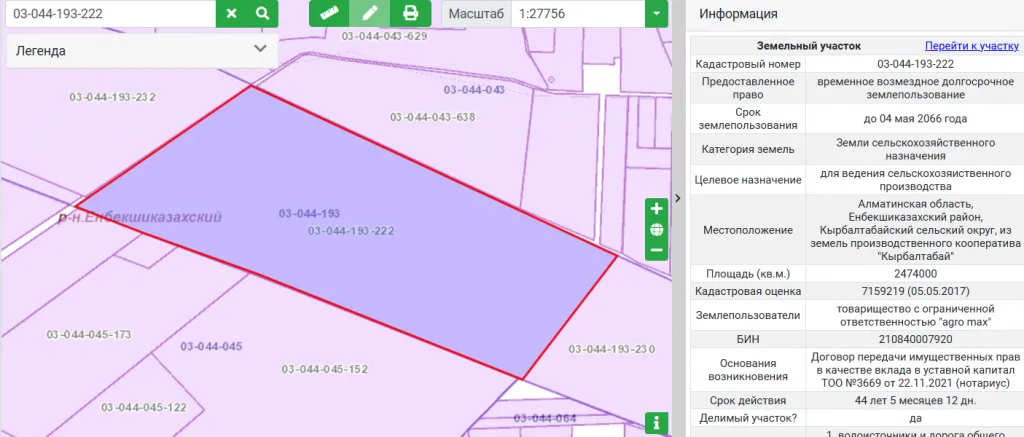This screenshot has height=437, width=1024.
Task: Select the highlighted parcel 03-044-193-222 on map
Action: click(350, 231)
